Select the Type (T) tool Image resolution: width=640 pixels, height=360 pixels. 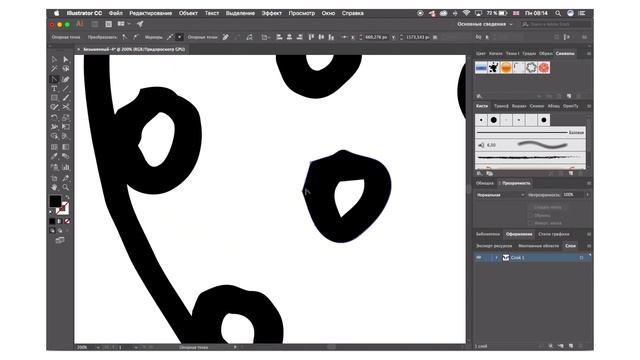click(x=54, y=88)
